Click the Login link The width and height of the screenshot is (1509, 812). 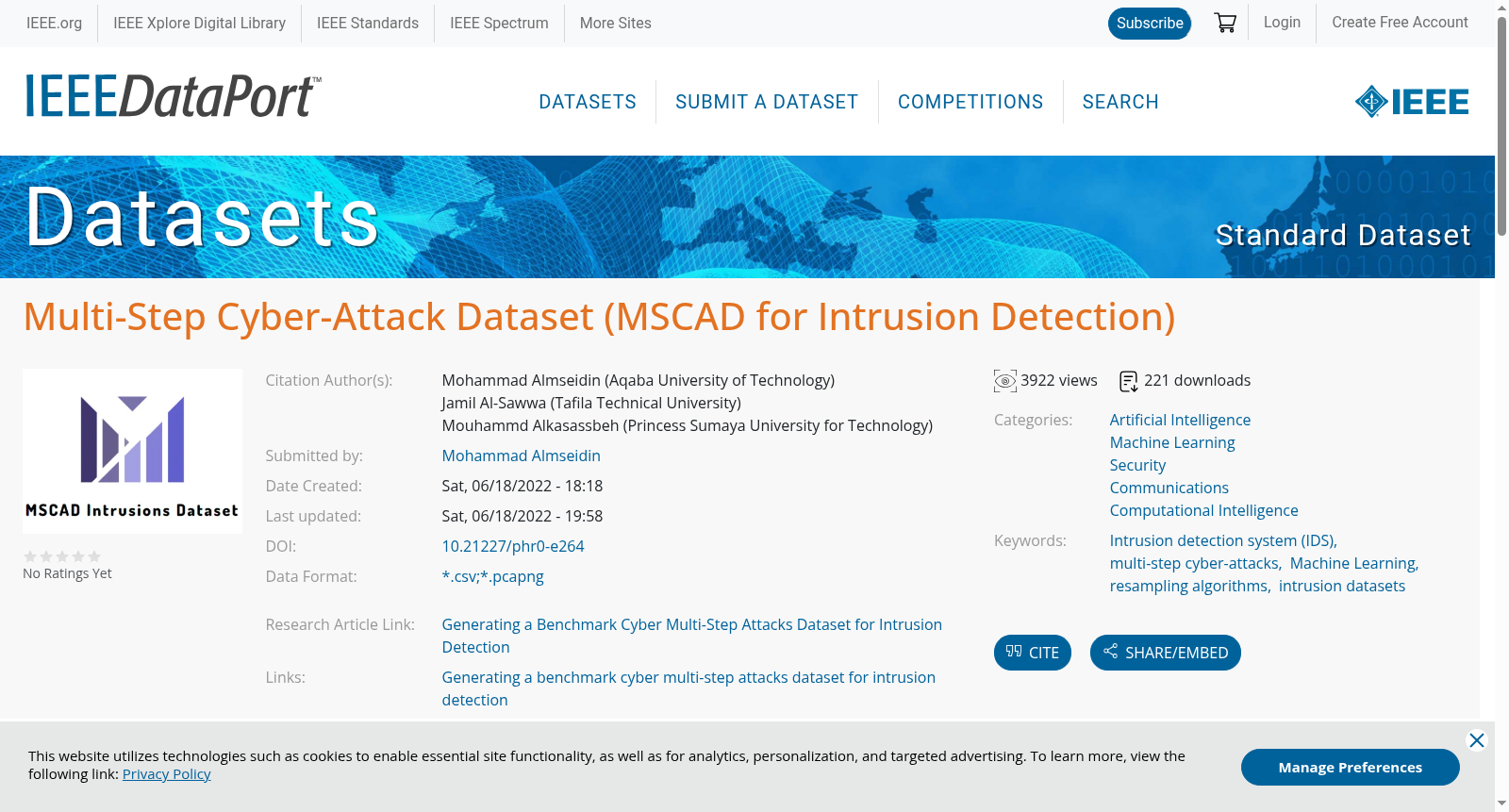point(1282,22)
